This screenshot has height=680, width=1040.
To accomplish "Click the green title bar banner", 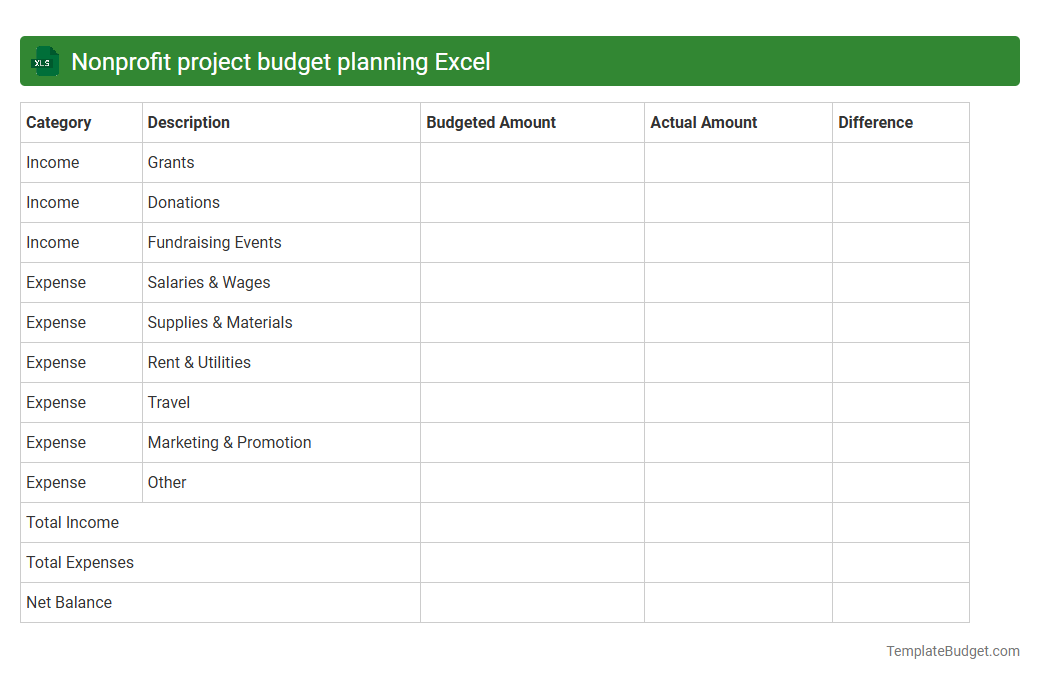I will [520, 61].
